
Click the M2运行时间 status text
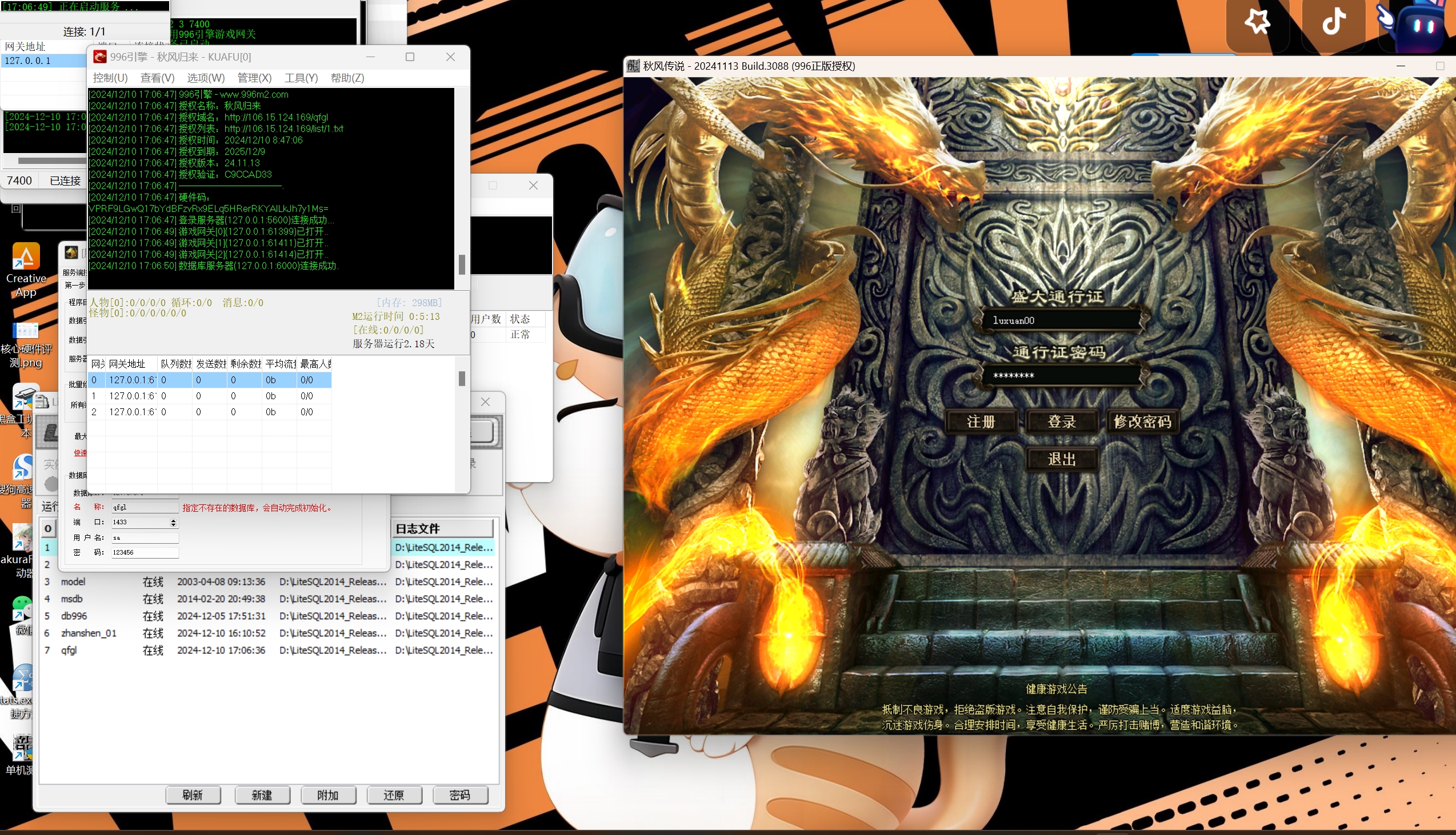(x=396, y=316)
